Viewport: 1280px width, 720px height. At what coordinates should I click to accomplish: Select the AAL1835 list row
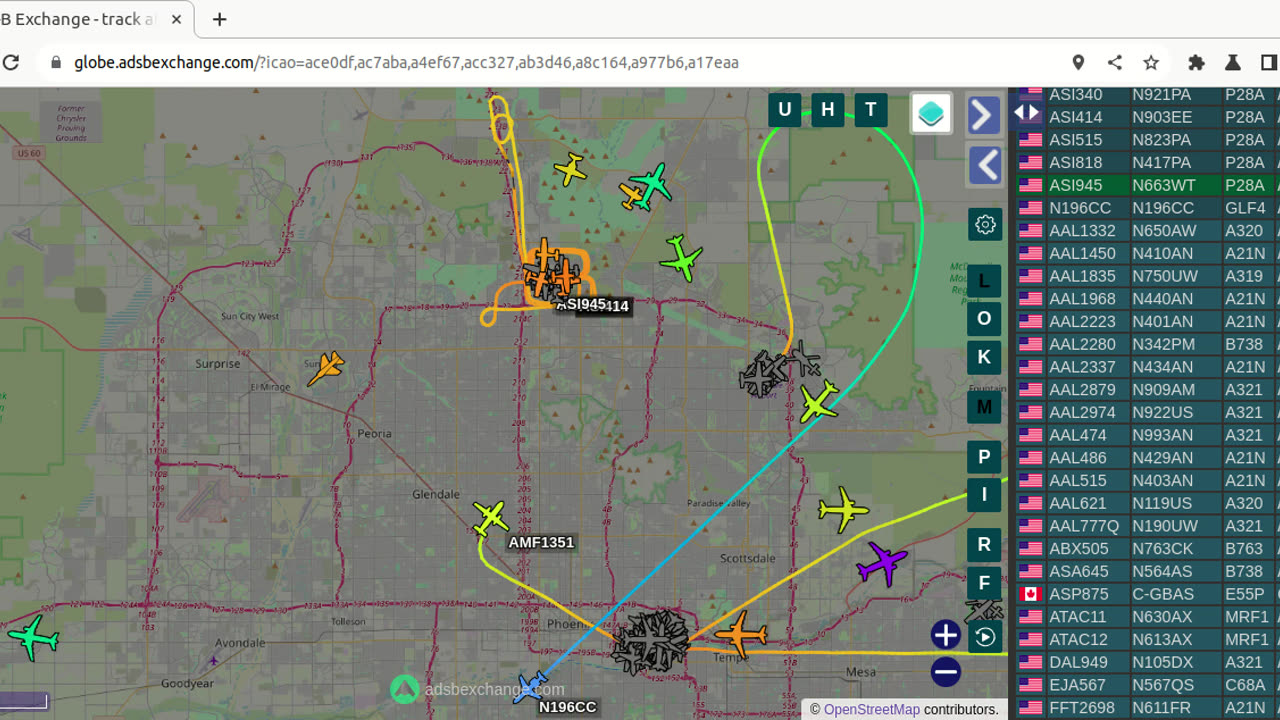1147,276
